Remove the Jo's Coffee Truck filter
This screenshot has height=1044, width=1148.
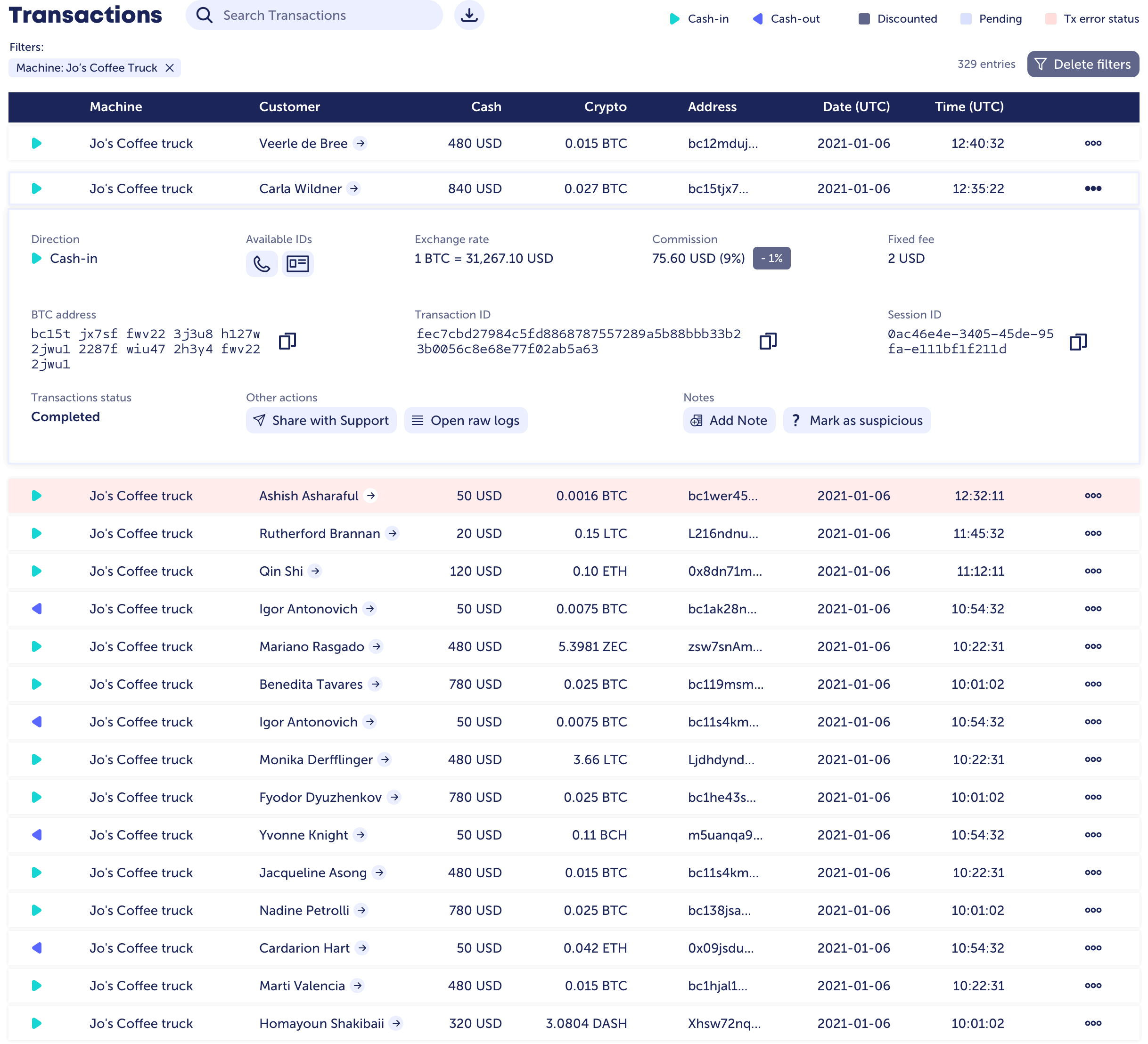click(169, 68)
